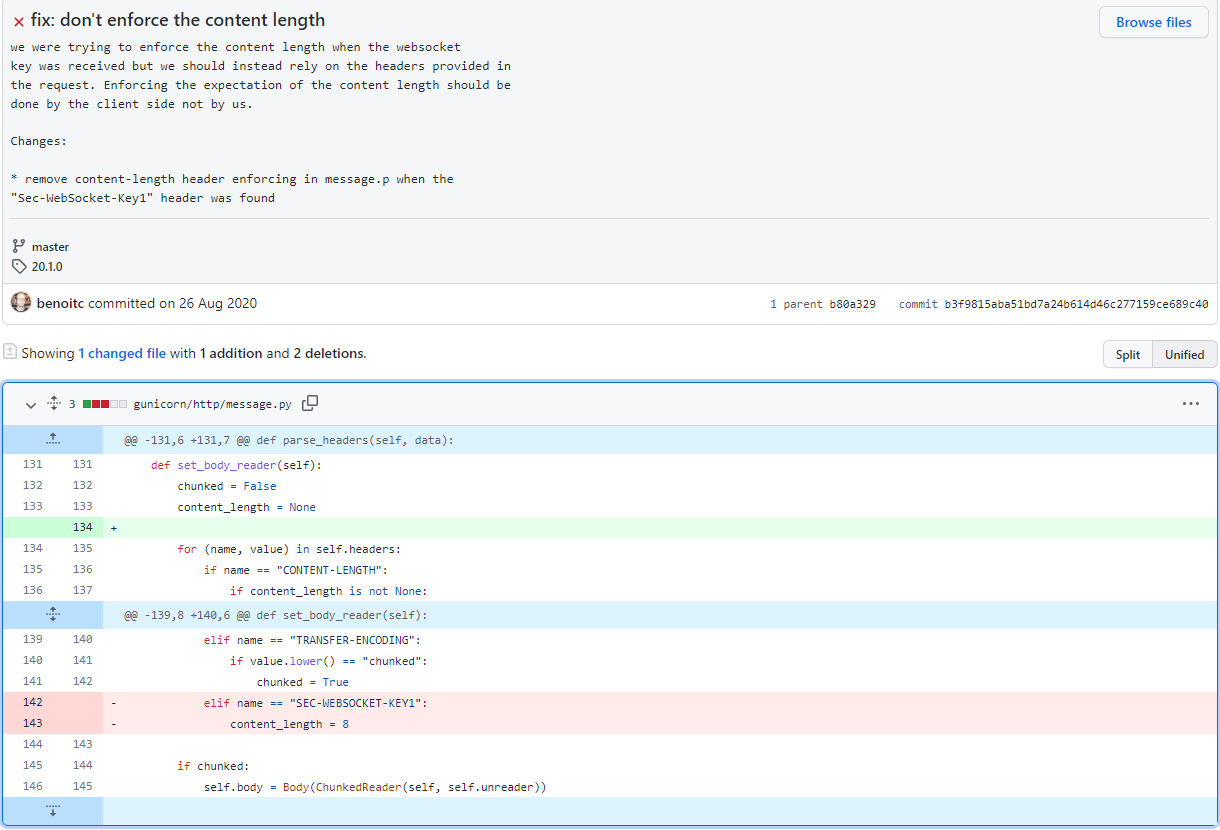The image size is (1220, 830).
Task: Select line number 134 in the diff
Action: [83, 527]
